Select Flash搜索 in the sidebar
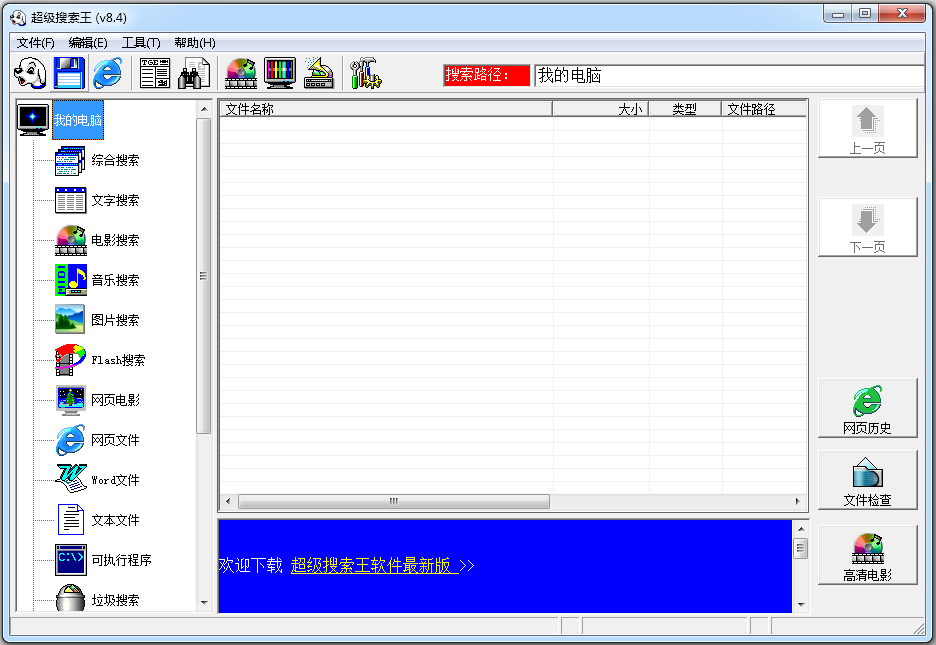This screenshot has height=645, width=936. pyautogui.click(x=117, y=360)
